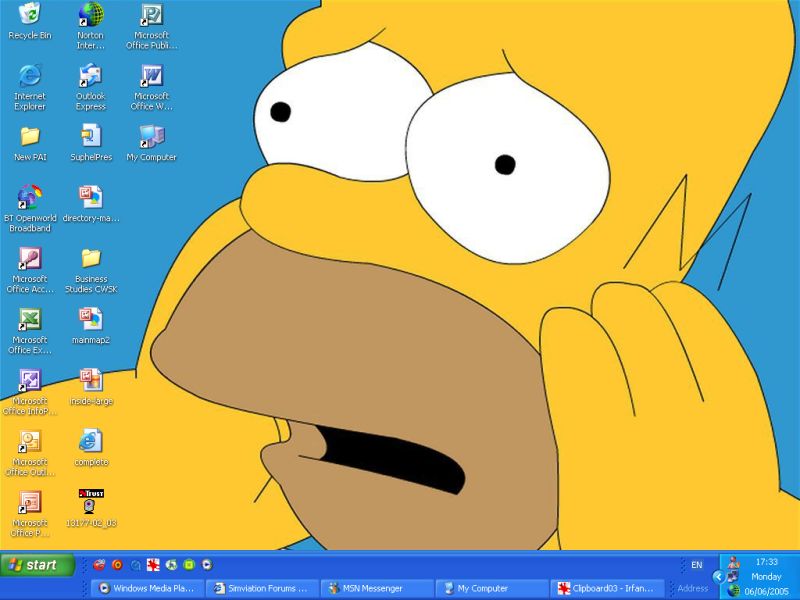Image resolution: width=800 pixels, height=600 pixels.
Task: Select the Recycle Bin desktop icon
Action: [x=30, y=15]
